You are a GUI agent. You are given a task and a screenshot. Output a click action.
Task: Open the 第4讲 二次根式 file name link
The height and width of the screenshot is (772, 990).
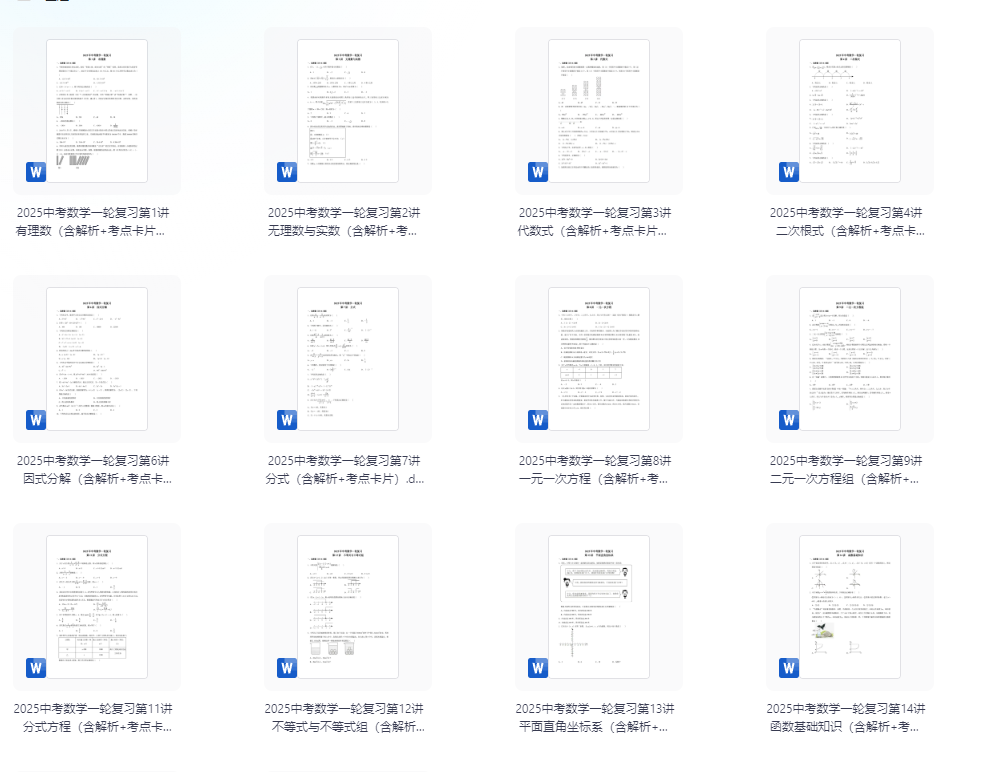coord(846,221)
